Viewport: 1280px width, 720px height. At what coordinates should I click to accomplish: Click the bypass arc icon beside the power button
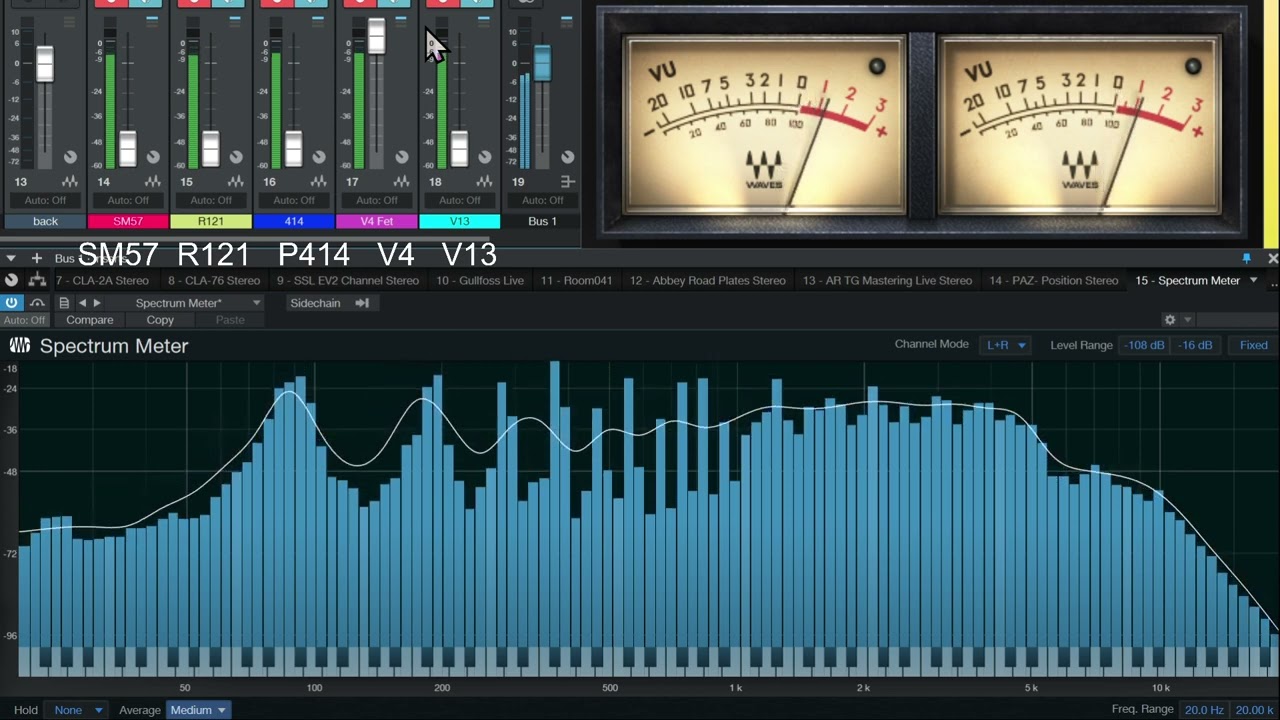point(38,303)
